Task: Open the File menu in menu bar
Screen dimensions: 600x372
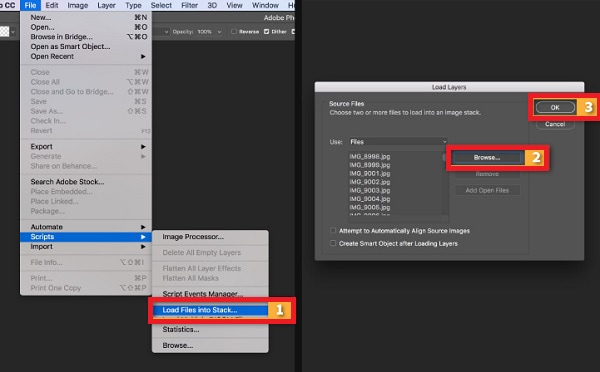Action: [30, 5]
